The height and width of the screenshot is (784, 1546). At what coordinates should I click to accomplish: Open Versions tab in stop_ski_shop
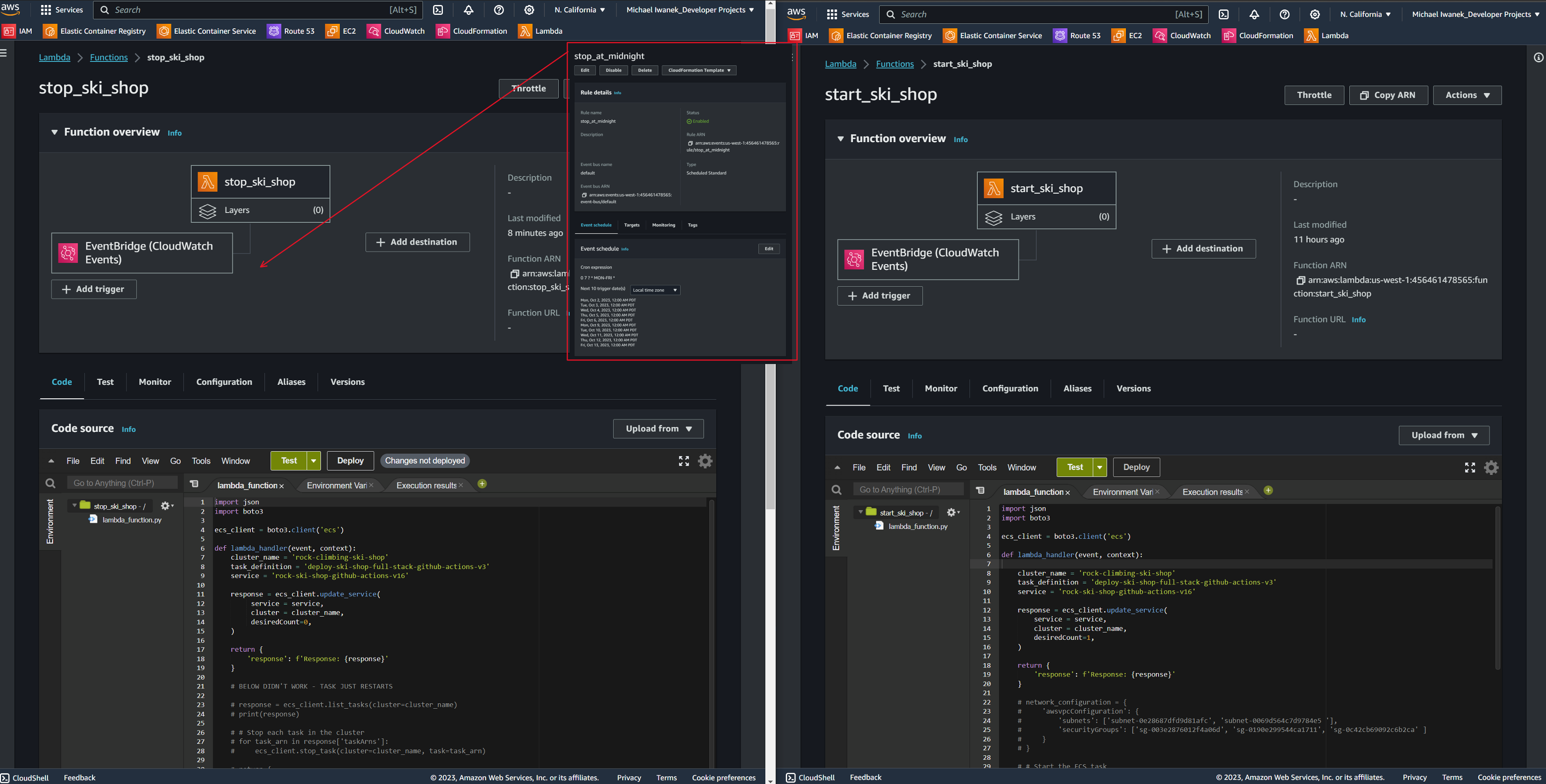[x=347, y=381]
